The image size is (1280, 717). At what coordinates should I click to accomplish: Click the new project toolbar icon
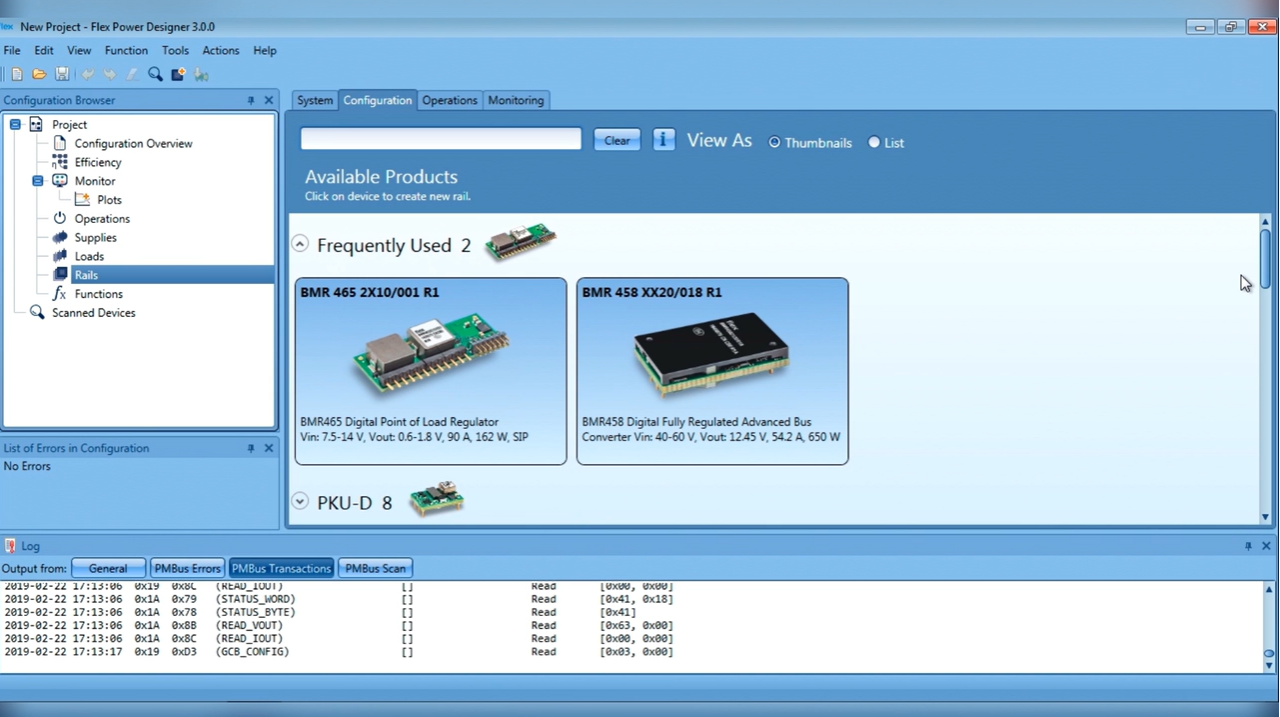[x=17, y=74]
